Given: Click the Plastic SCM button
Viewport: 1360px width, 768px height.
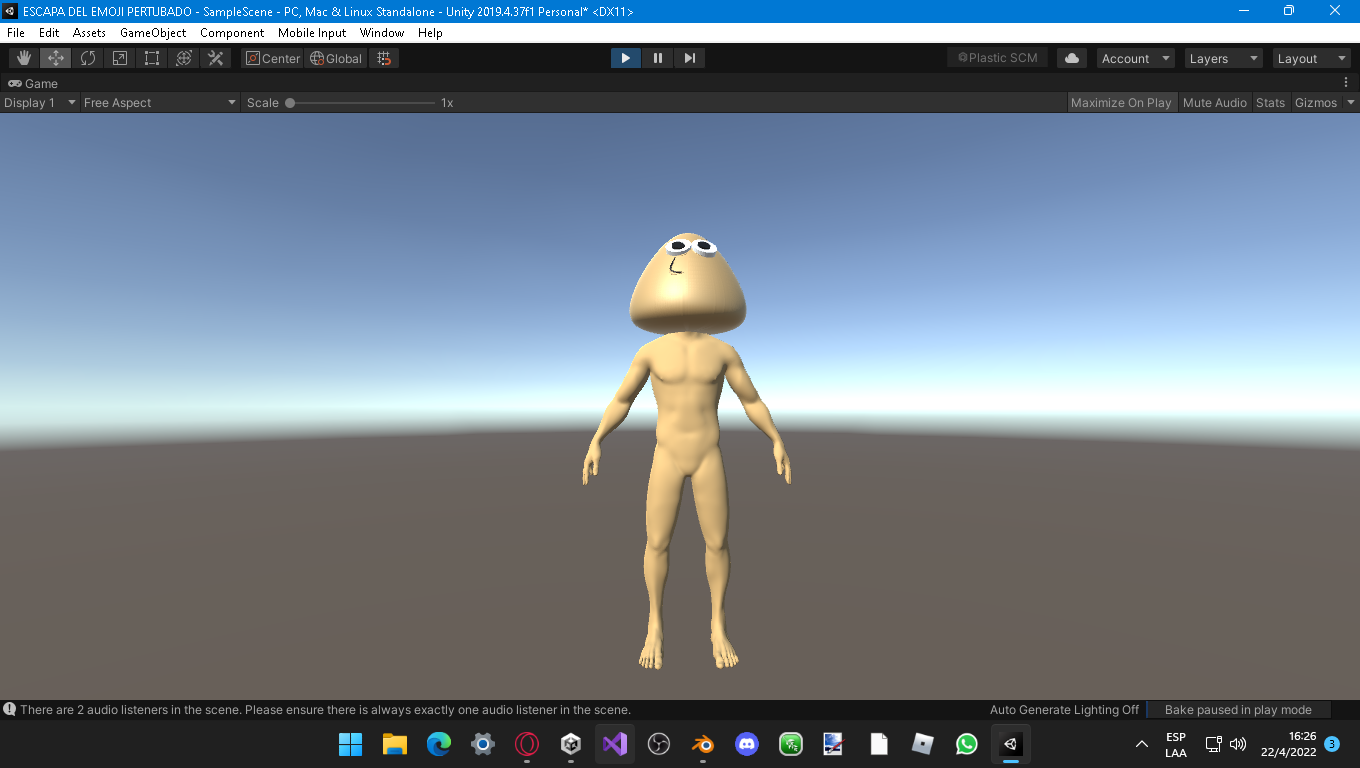Looking at the screenshot, I should coord(998,58).
